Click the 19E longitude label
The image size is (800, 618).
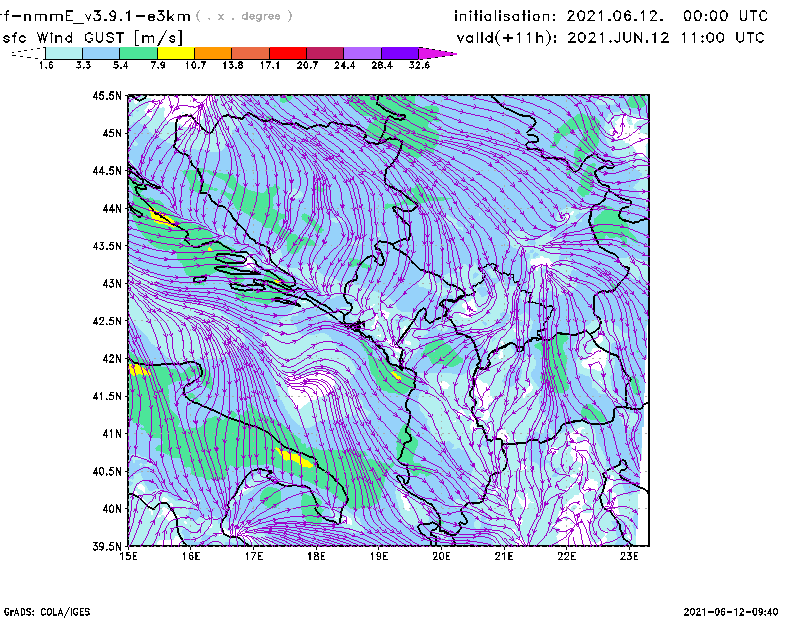(x=379, y=556)
